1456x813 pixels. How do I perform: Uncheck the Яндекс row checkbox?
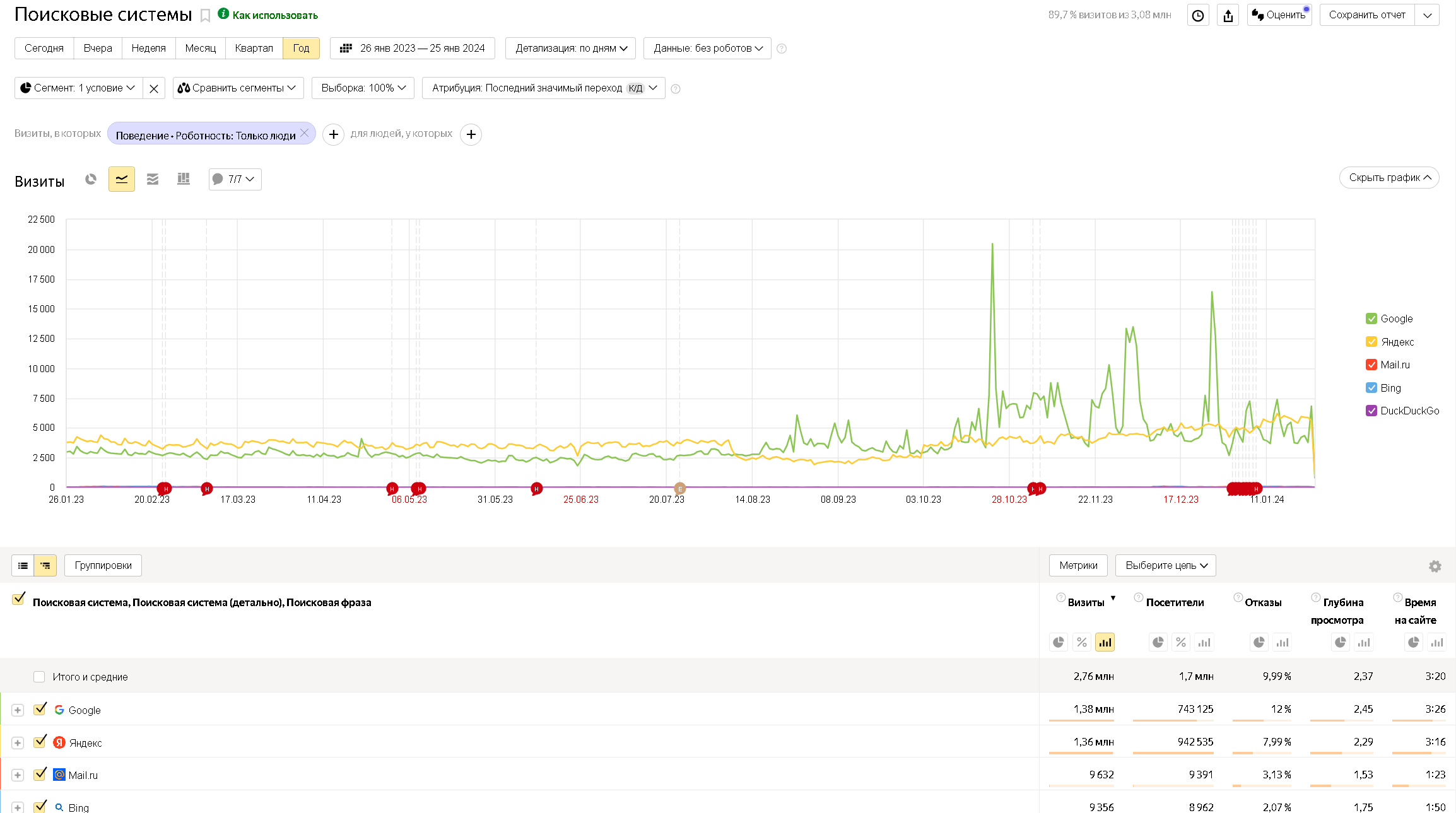pyautogui.click(x=40, y=742)
